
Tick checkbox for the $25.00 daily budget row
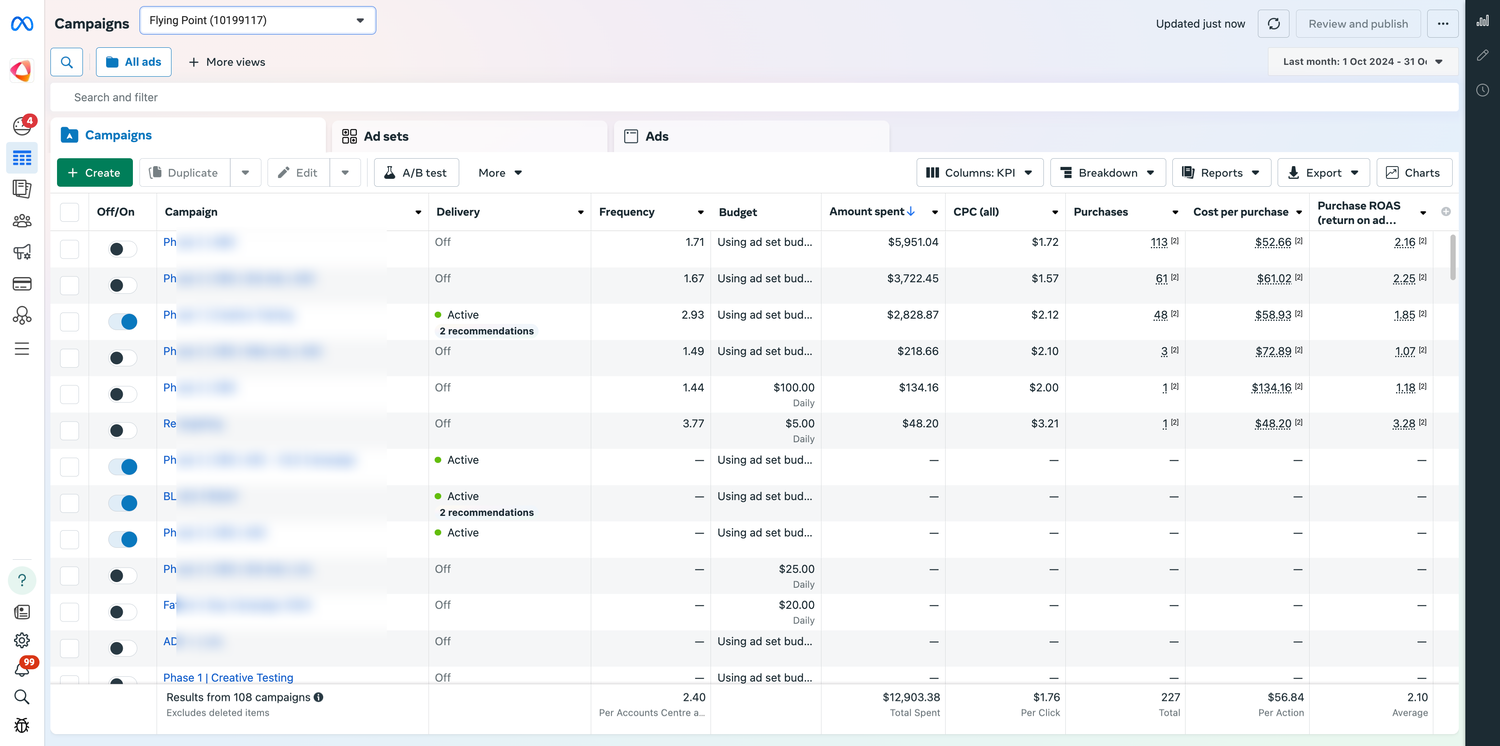click(x=69, y=575)
